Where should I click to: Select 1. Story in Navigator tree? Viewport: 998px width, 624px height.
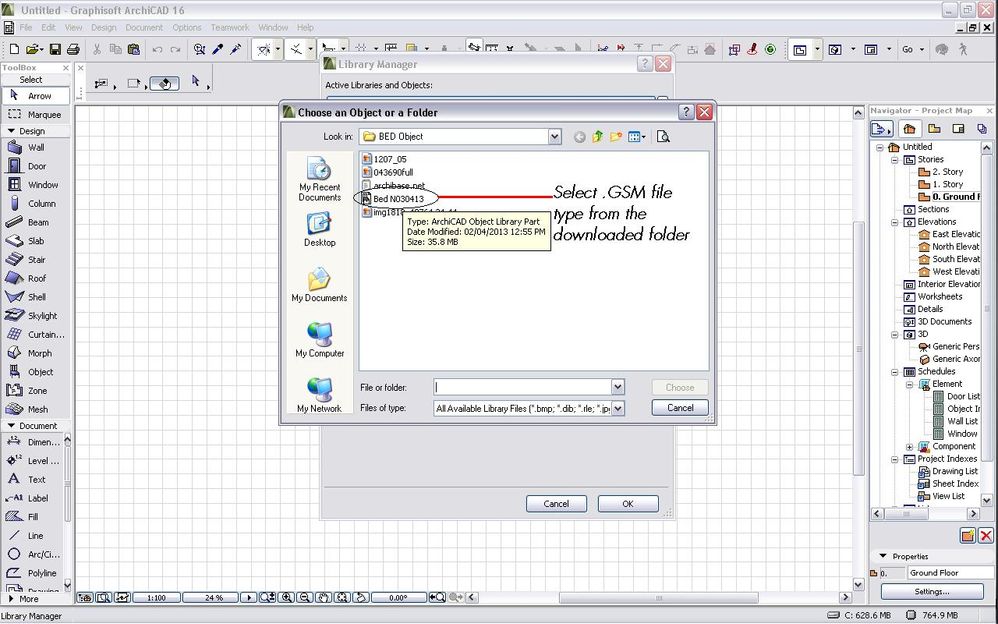pyautogui.click(x=941, y=185)
